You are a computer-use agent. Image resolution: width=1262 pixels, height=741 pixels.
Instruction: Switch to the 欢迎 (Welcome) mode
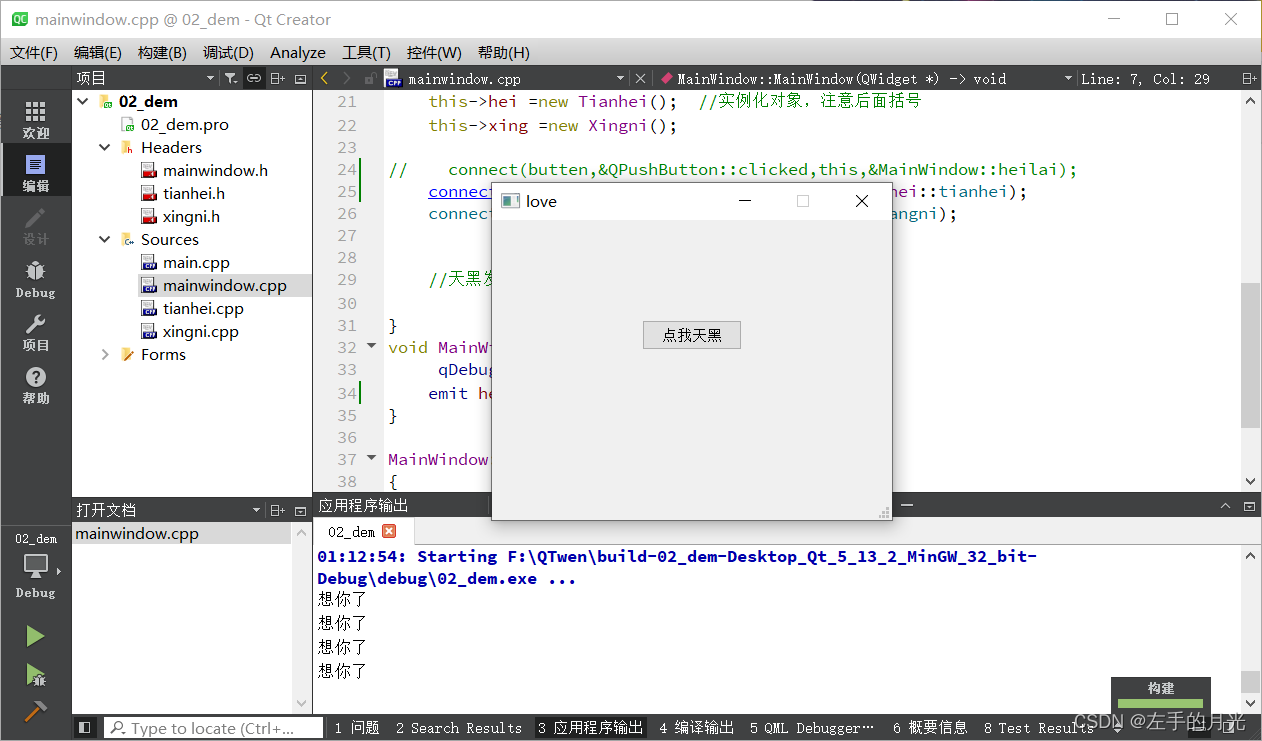(x=35, y=115)
